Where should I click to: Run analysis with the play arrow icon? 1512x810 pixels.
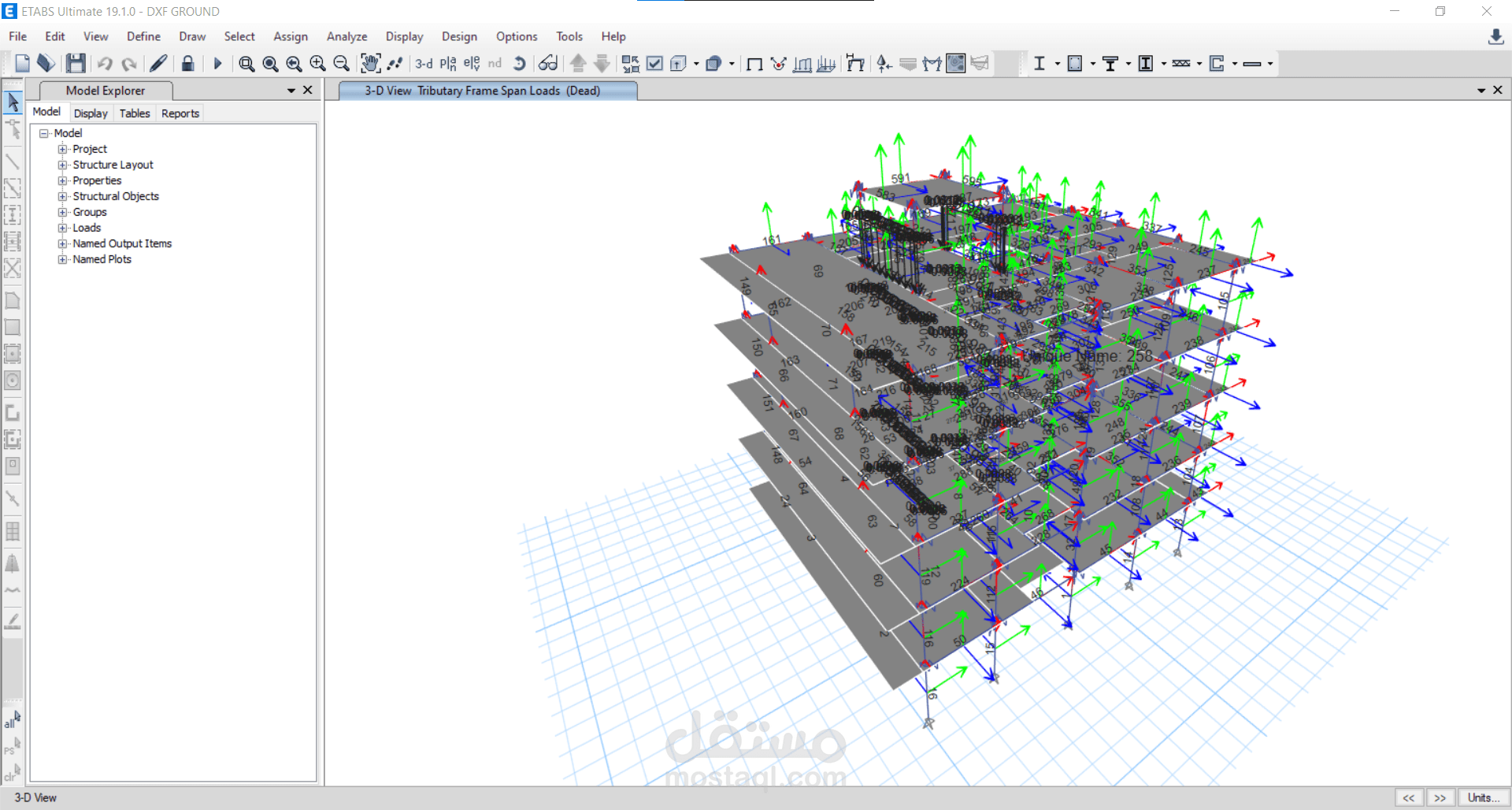pos(218,64)
